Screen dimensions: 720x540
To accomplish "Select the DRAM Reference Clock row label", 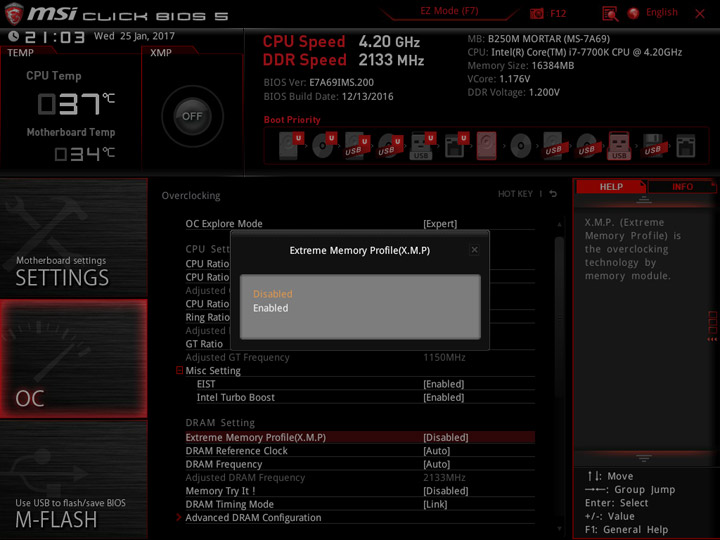I will coord(236,451).
